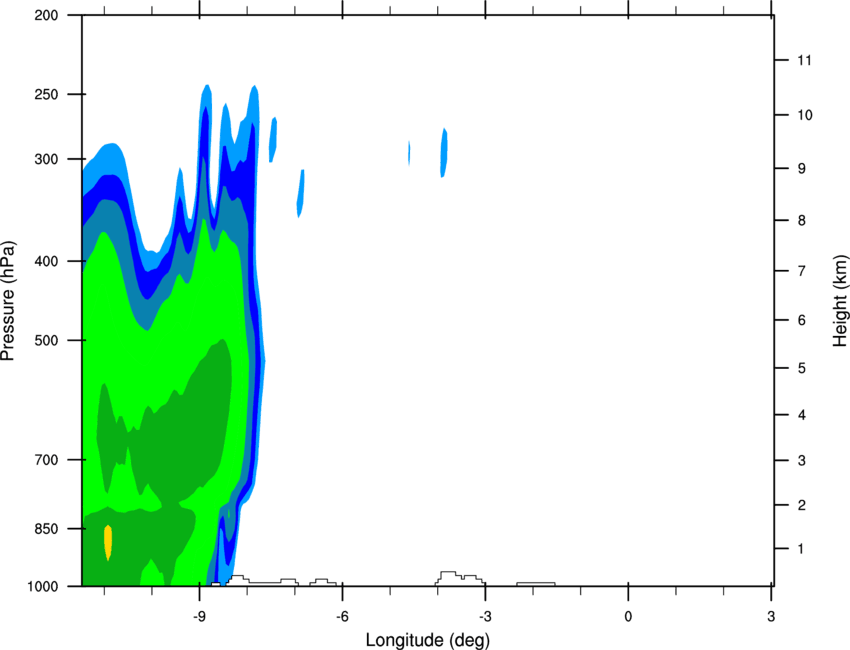The image size is (850, 650).
Task: Click the 700 pressure tick label
Action: [x=46, y=460]
